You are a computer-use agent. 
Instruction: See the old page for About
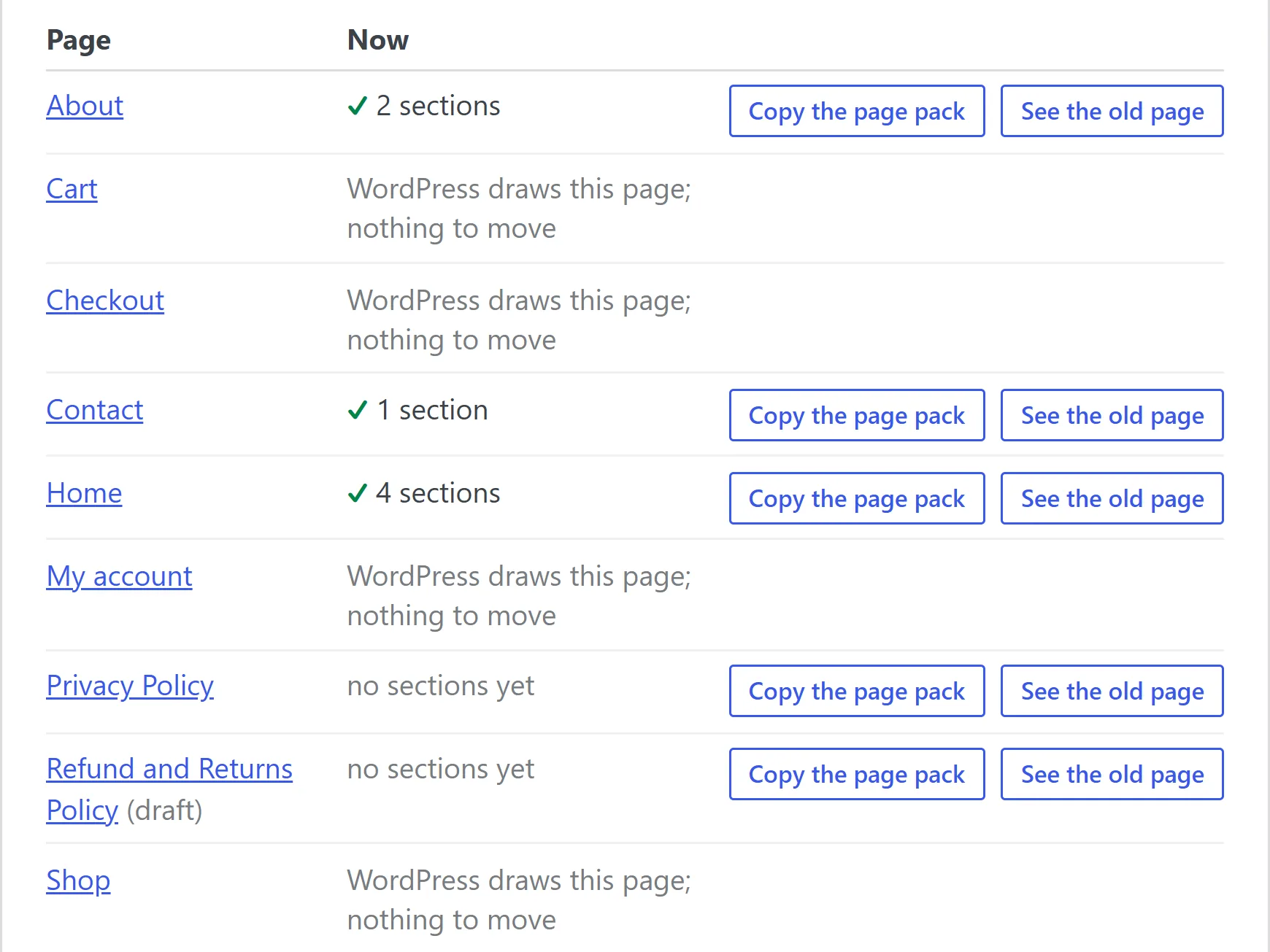tap(1112, 111)
